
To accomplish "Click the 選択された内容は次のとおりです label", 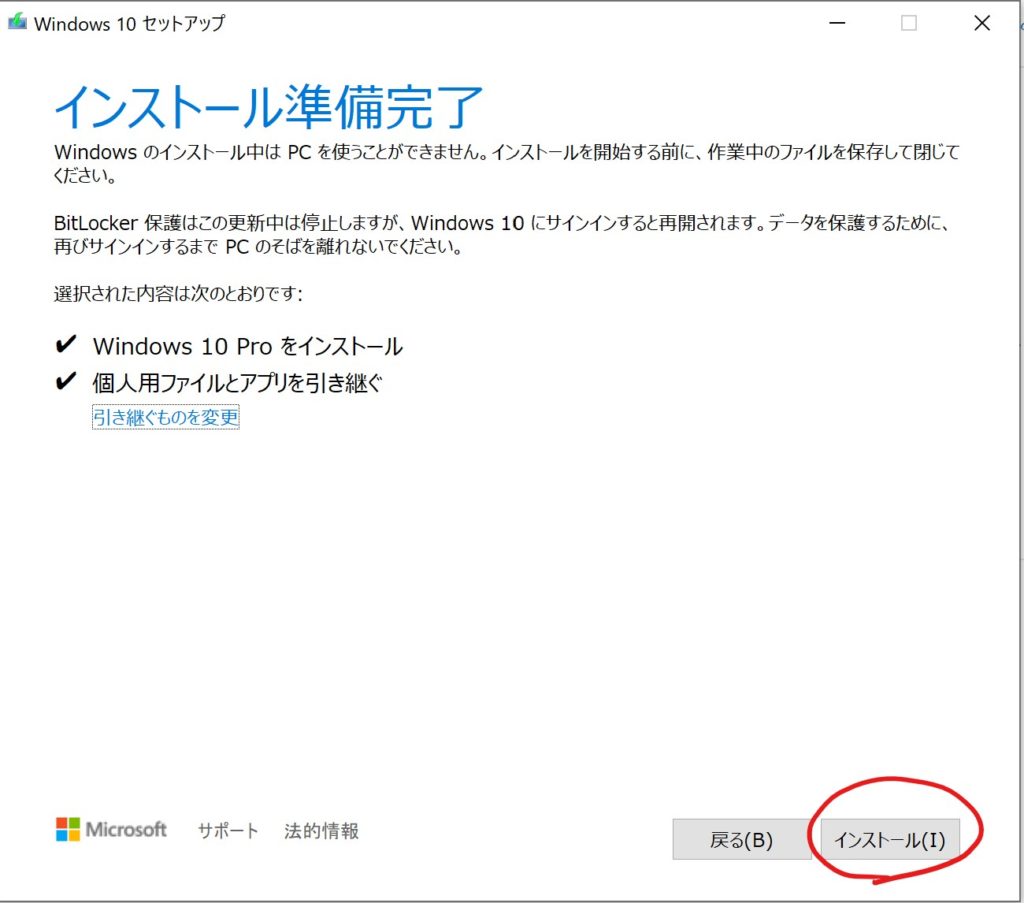I will pos(177,294).
